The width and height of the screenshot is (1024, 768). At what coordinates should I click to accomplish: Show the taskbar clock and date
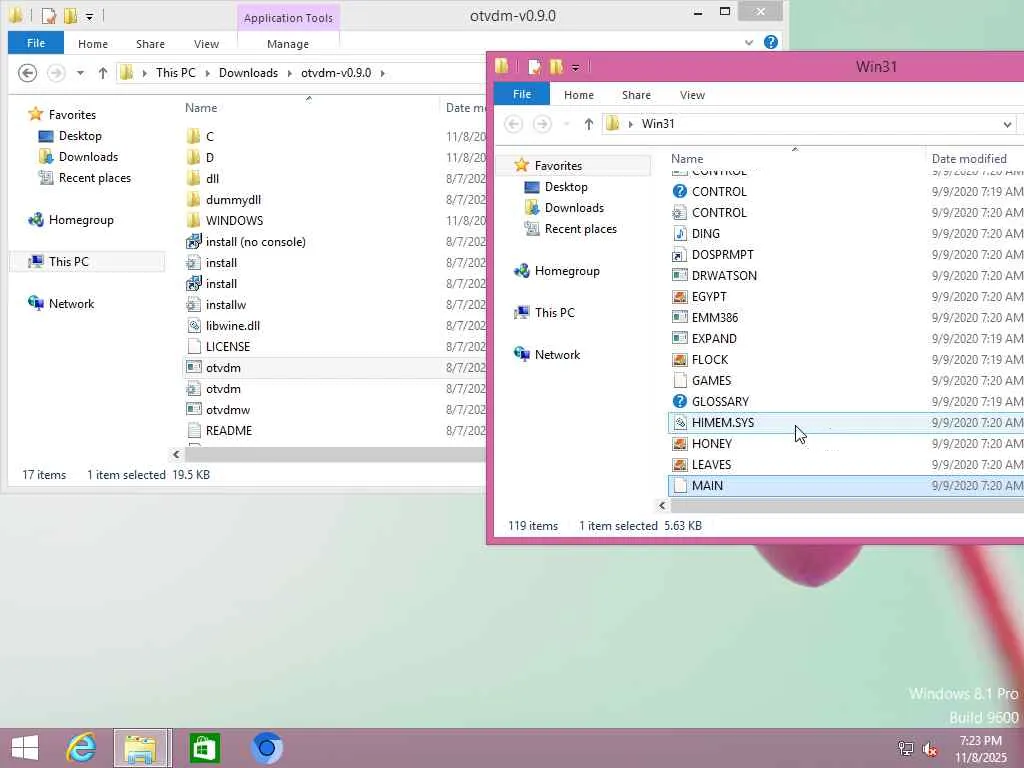coord(980,749)
